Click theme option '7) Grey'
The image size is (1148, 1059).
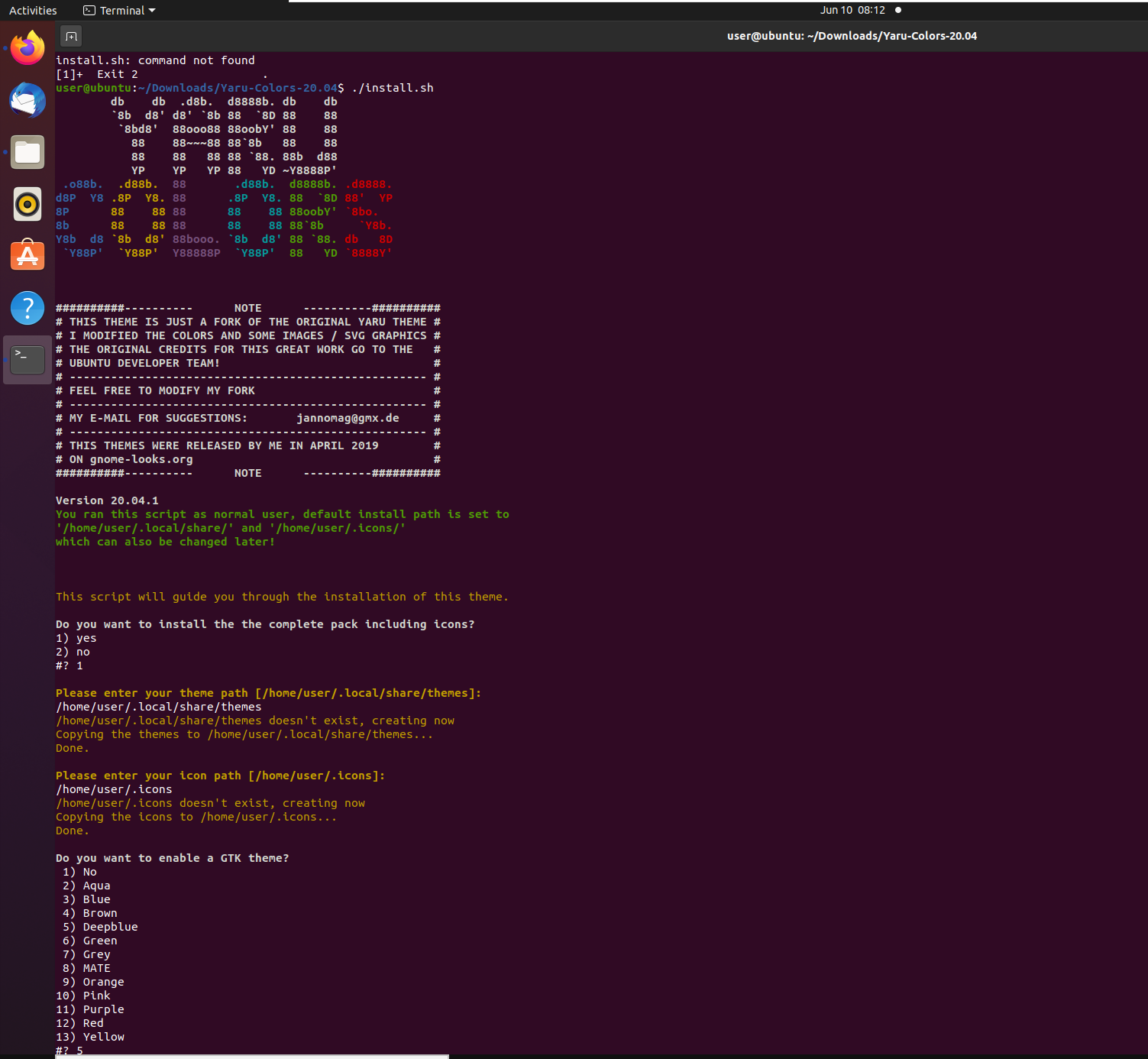pyautogui.click(x=86, y=954)
